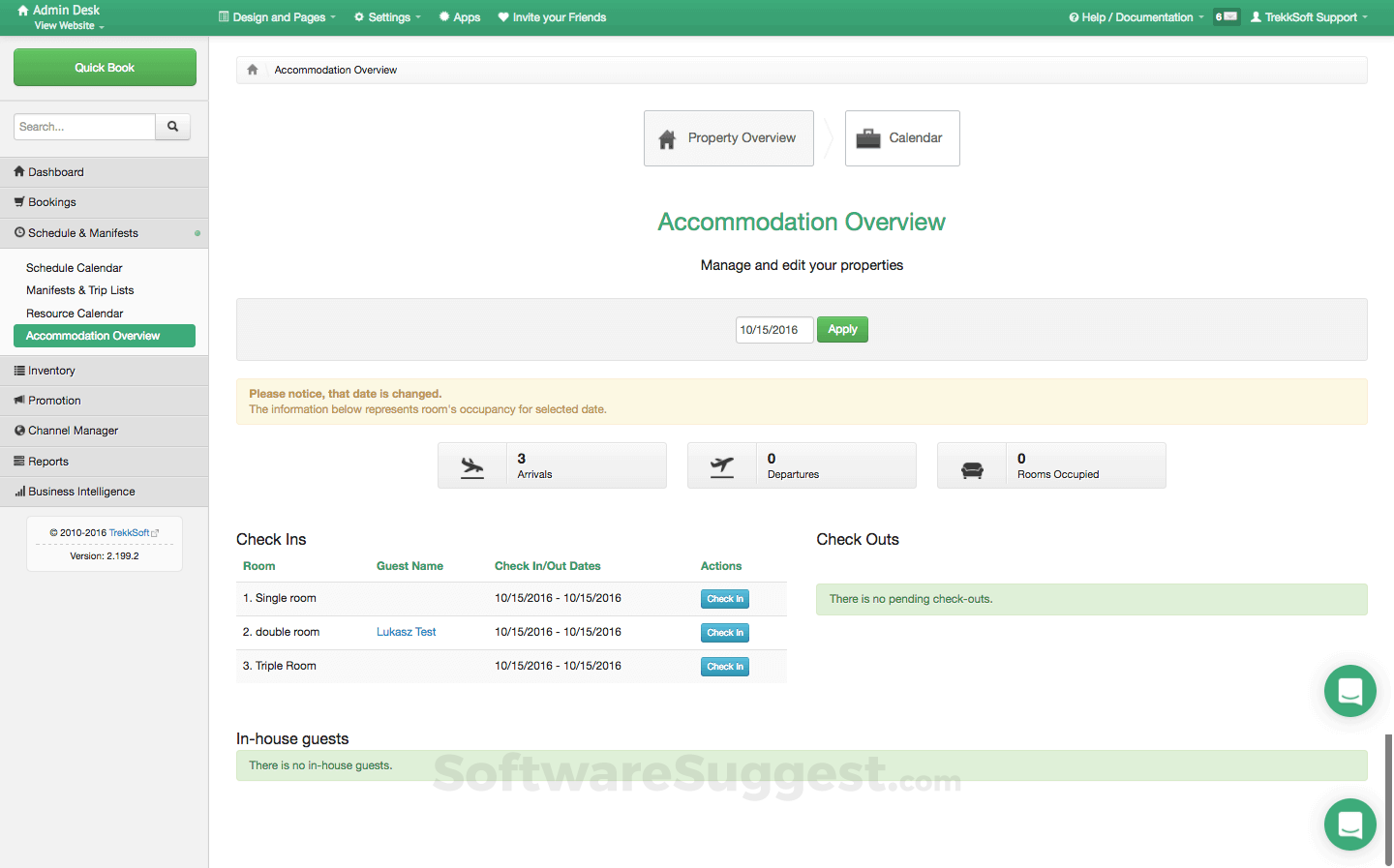This screenshot has width=1394, height=868.
Task: Click the envelope icon showing 6 messages
Action: click(1226, 16)
